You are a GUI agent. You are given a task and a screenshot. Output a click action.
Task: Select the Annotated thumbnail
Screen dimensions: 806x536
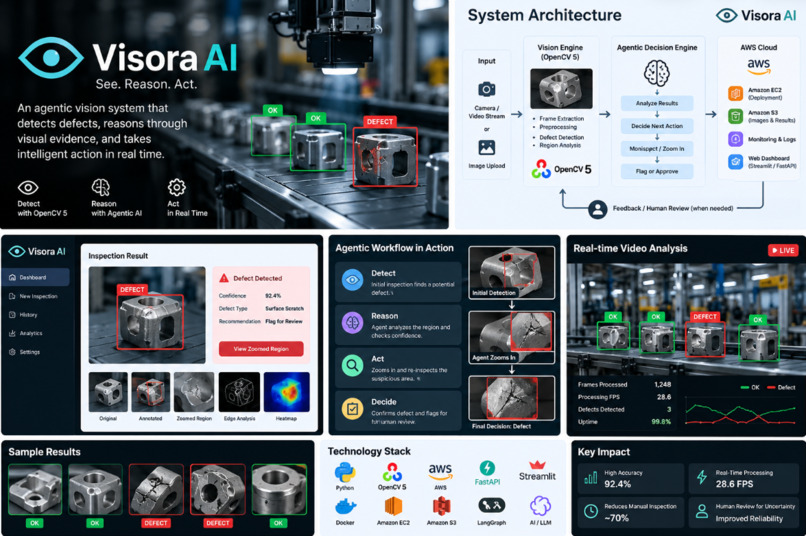pyautogui.click(x=151, y=392)
